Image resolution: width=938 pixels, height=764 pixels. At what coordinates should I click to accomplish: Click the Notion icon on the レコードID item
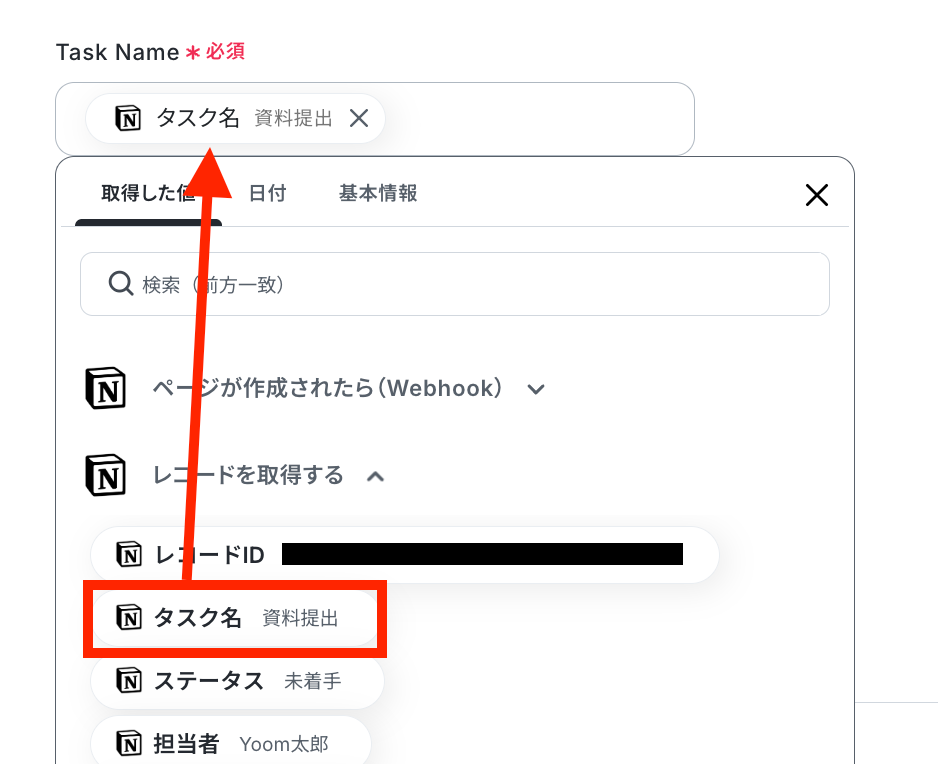pyautogui.click(x=129, y=554)
